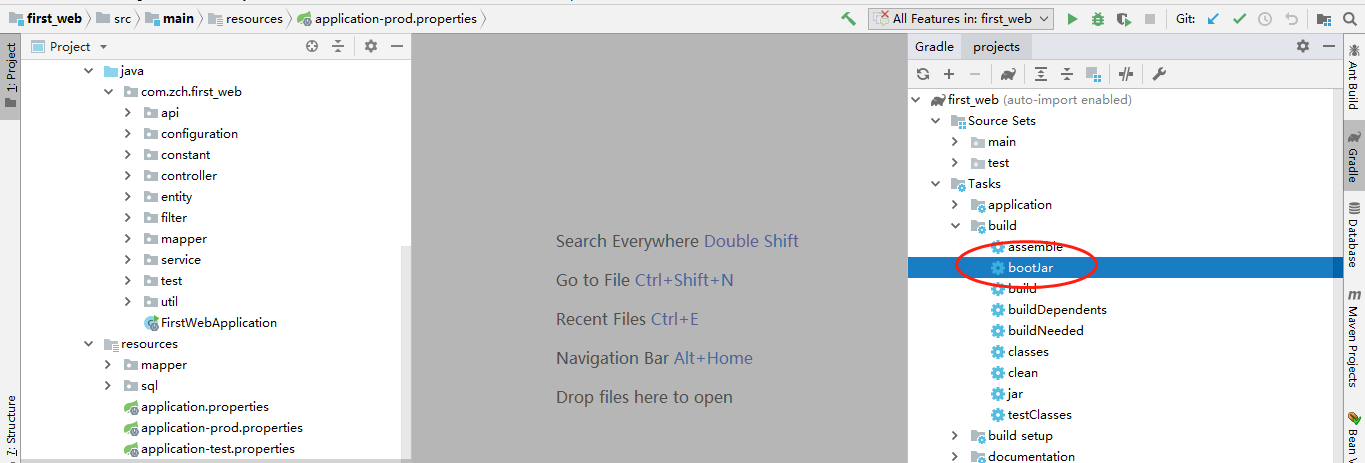This screenshot has height=463, width=1365.
Task: Select application-prod.properties in project tree
Action: point(221,428)
